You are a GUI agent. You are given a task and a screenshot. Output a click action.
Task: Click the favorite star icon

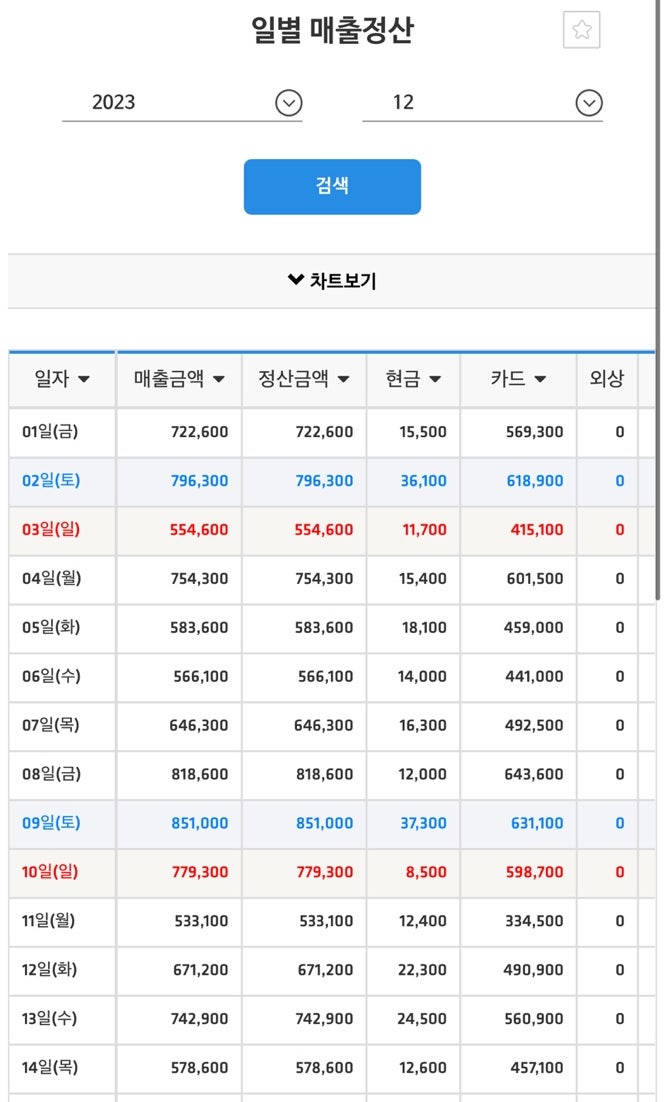pos(581,31)
